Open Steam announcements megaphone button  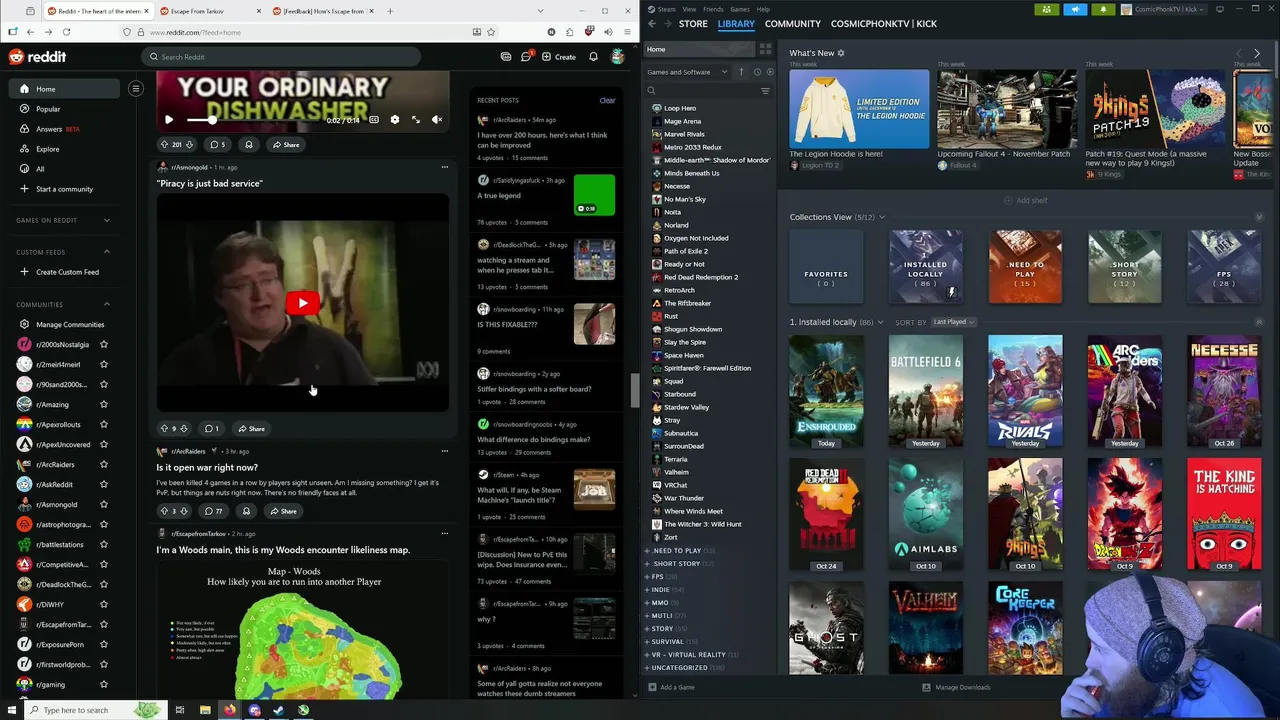click(x=1075, y=9)
